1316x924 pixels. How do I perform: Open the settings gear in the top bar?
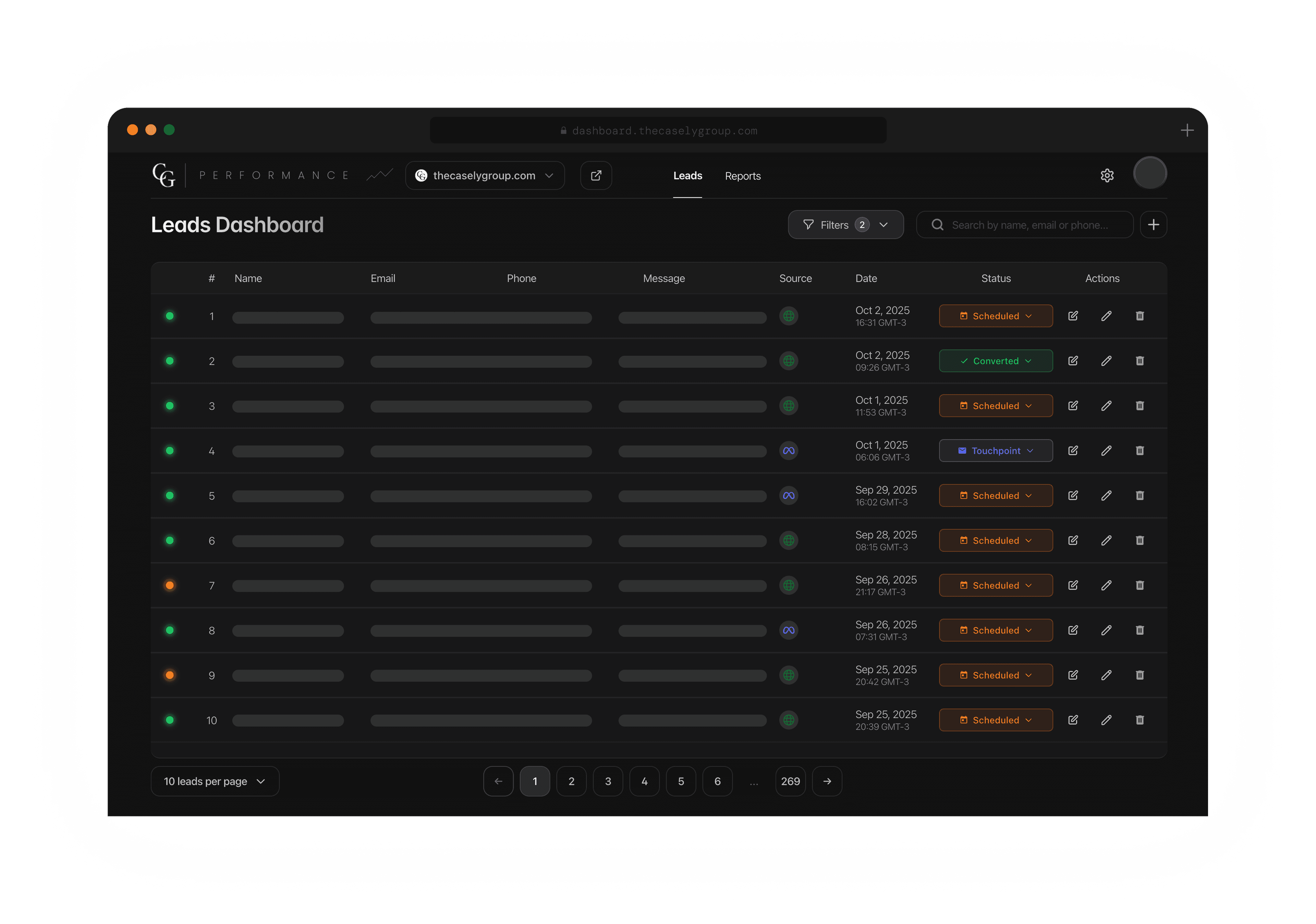[x=1107, y=175]
